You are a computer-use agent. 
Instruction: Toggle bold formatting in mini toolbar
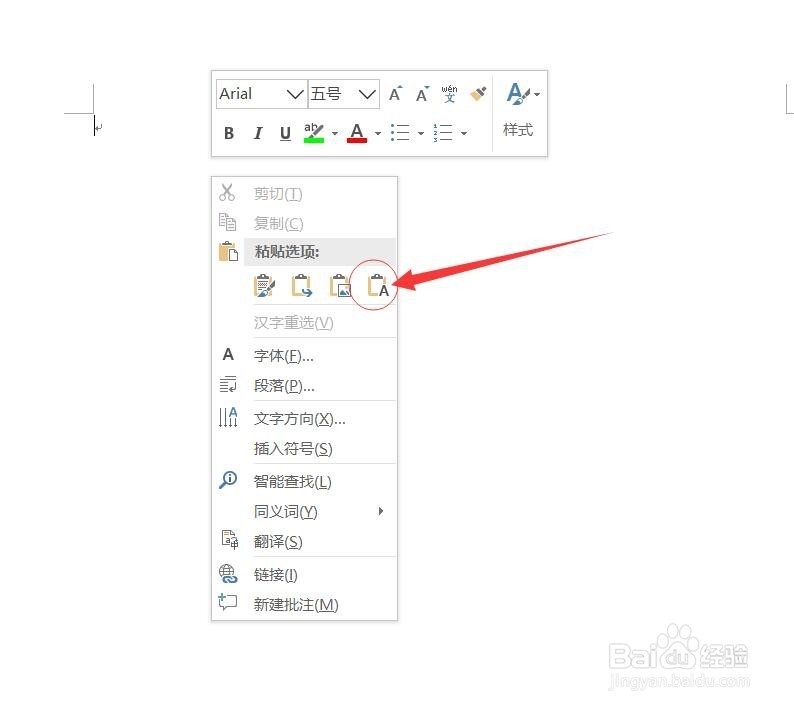[x=229, y=133]
